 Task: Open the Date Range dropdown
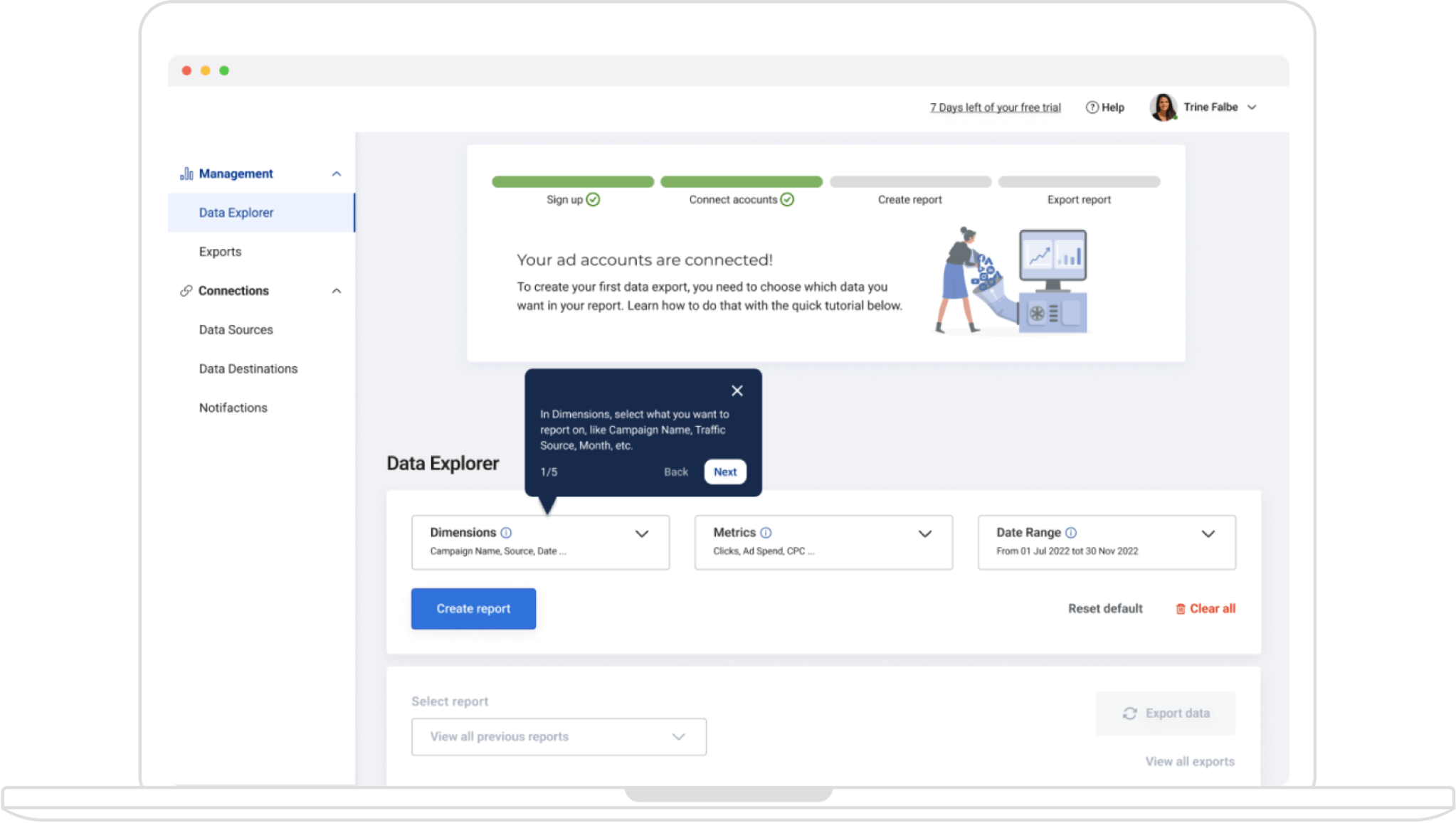tap(1208, 534)
